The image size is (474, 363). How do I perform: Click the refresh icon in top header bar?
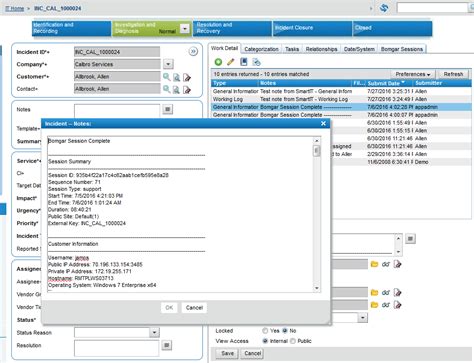pyautogui.click(x=384, y=8)
